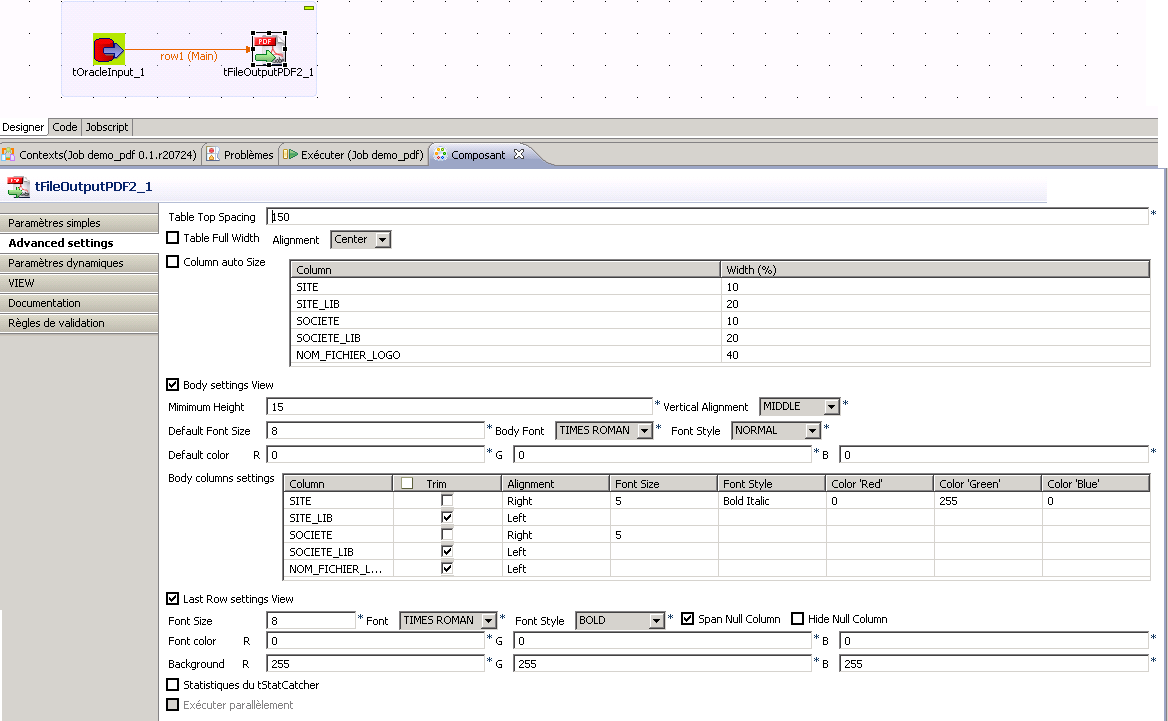Uncheck Trim for the SITE_LIB row
The width and height of the screenshot is (1168, 721).
[447, 517]
